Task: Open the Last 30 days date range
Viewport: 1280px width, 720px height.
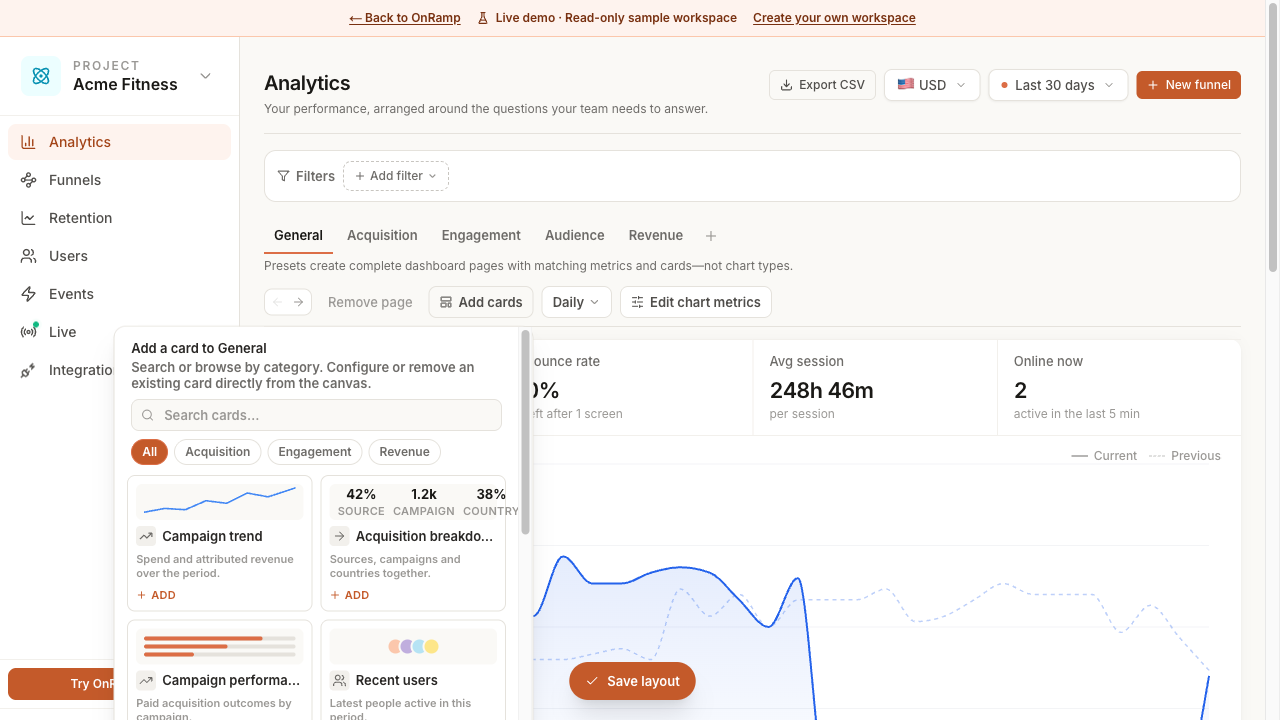Action: tap(1058, 85)
